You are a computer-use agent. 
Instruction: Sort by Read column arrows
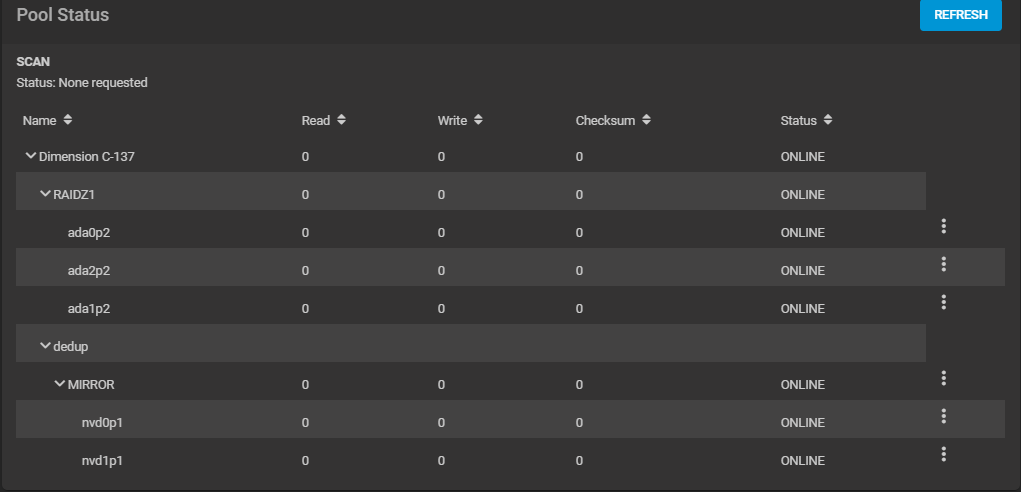pos(341,120)
